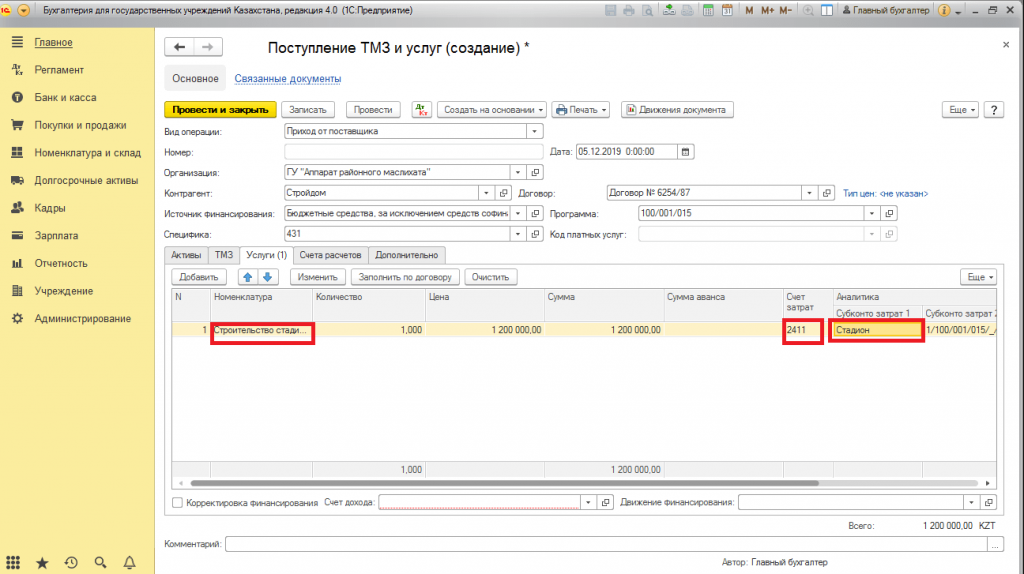Click the Провести и закрыть button
The image size is (1024, 574).
pos(219,110)
